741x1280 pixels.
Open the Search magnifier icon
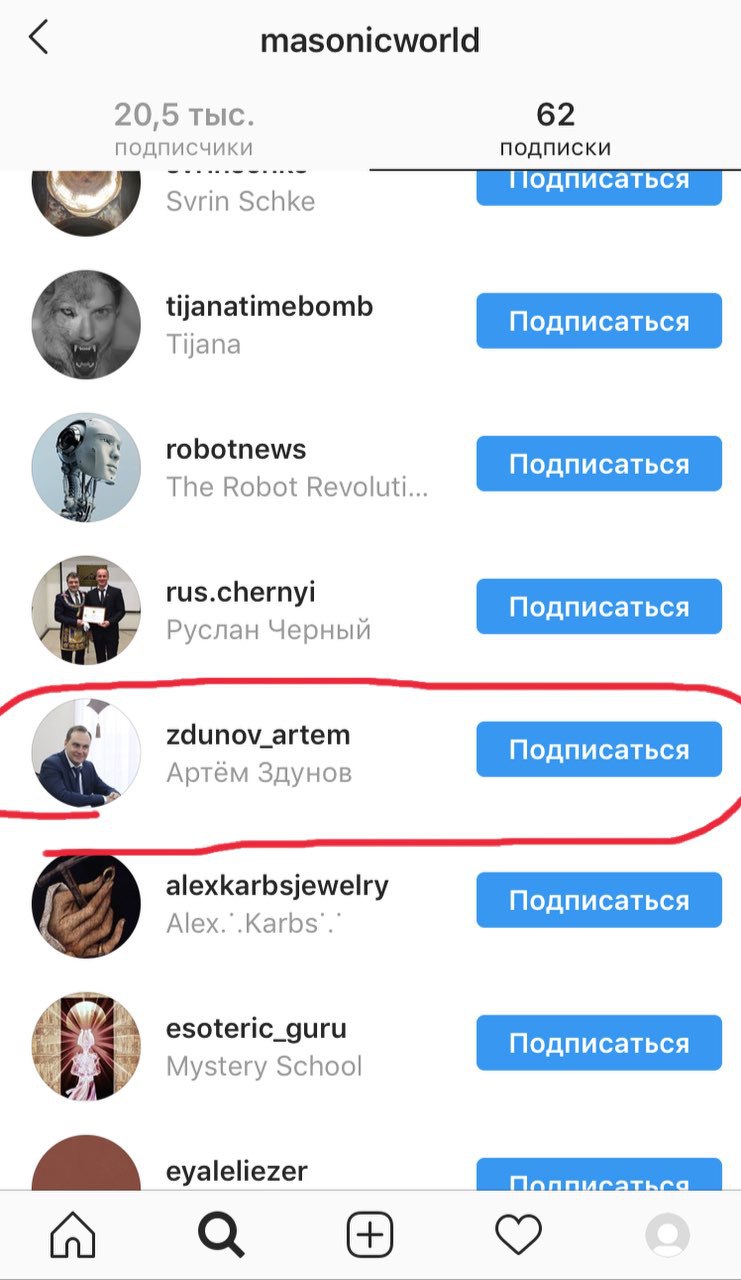tap(221, 1235)
